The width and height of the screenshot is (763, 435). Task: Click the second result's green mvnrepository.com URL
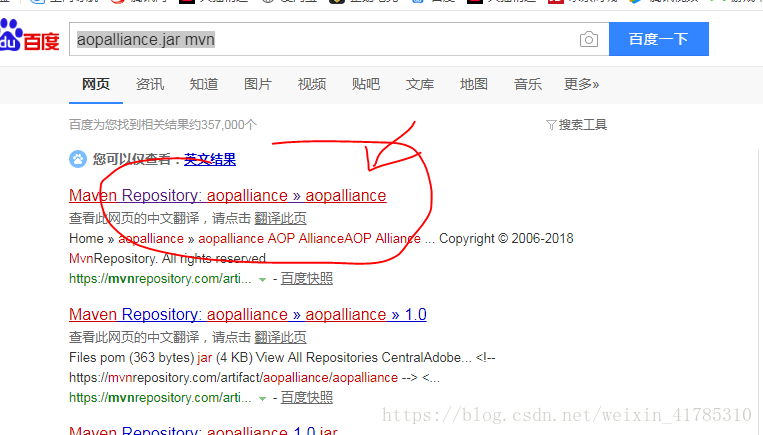pos(160,398)
